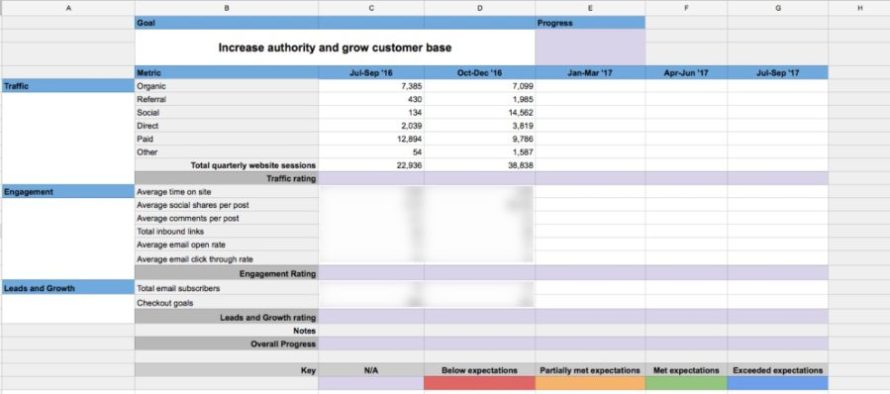Click 'Total quarterly website sessions' label
Viewport: 890px width, 394px height.
pos(226,165)
